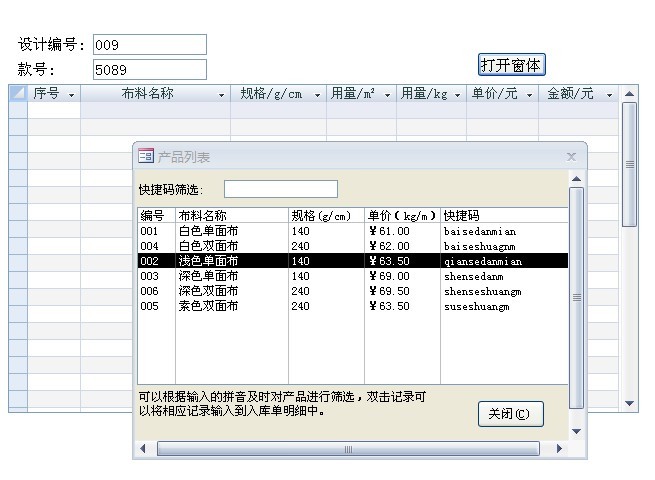655x480 pixels.
Task: Click the ¥62.00 price cell
Action: [x=389, y=246]
